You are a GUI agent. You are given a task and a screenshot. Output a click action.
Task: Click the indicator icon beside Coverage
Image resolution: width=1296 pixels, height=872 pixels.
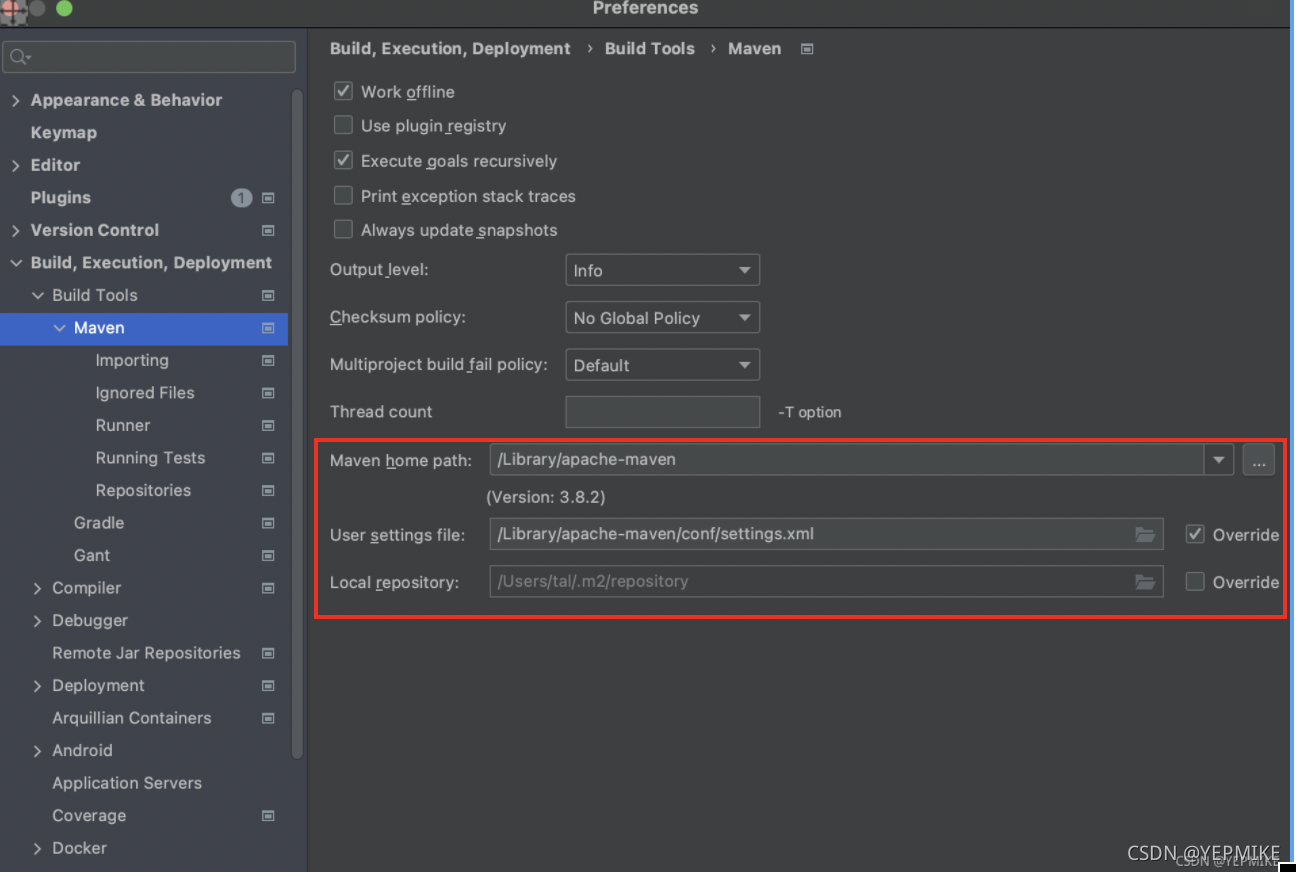tap(268, 815)
